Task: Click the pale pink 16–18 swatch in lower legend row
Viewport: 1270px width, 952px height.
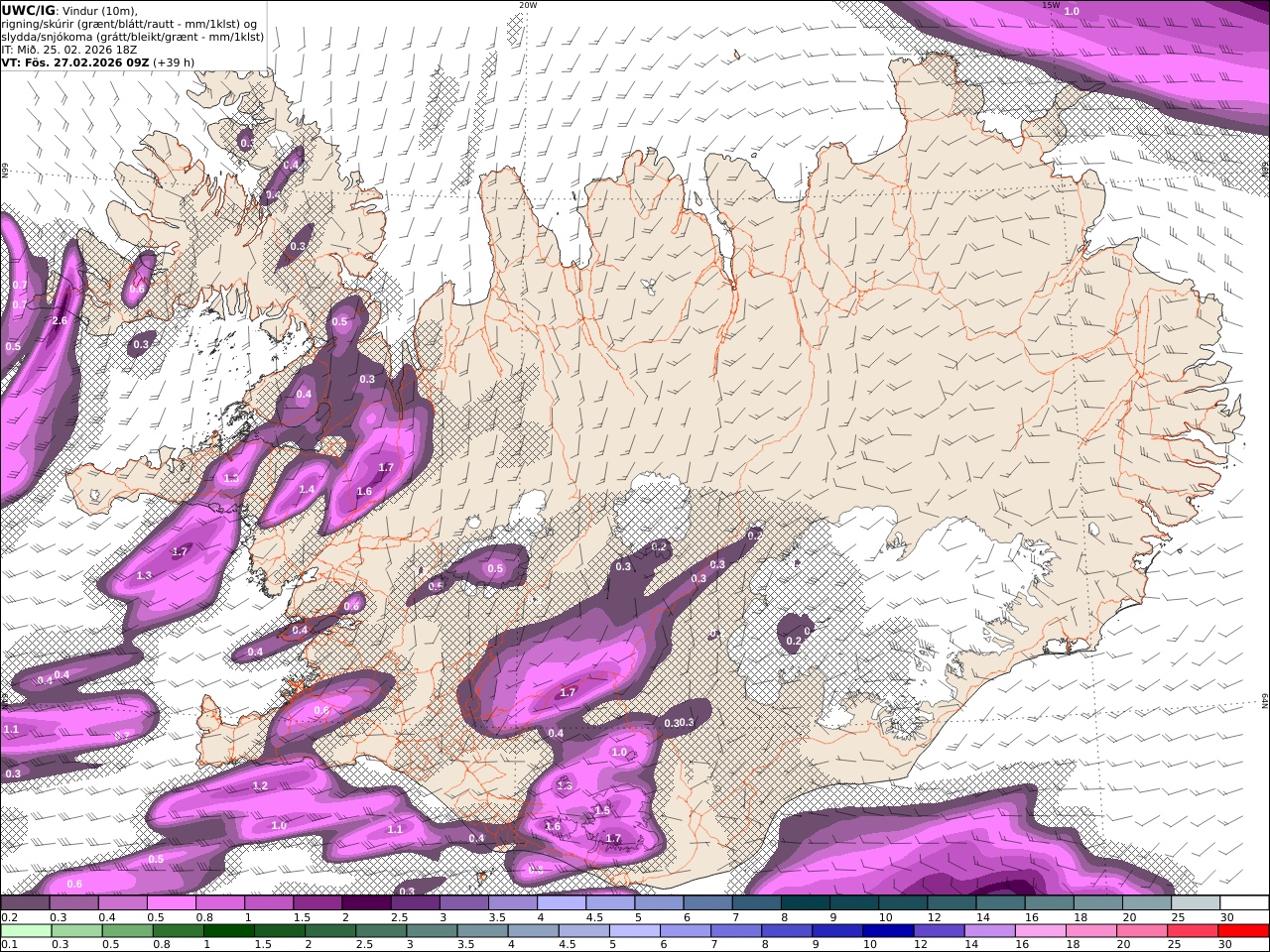Action: [x=1040, y=930]
